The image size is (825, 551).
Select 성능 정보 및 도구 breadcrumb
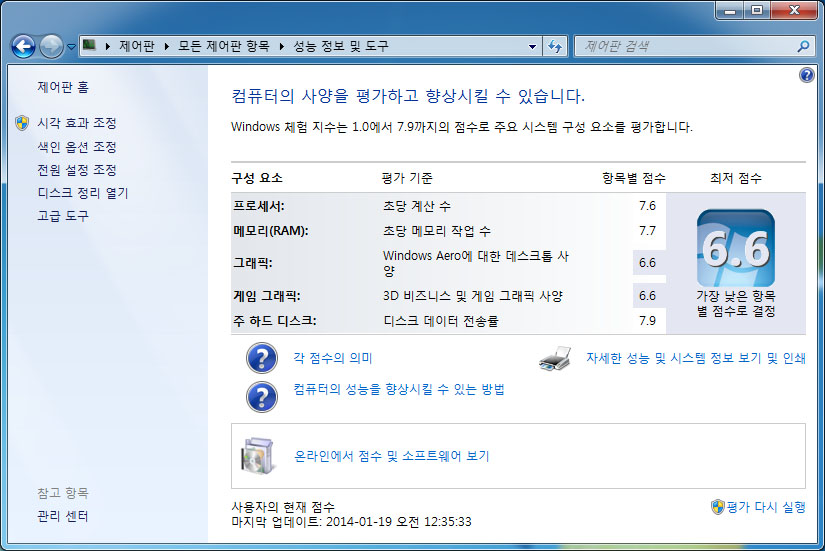click(x=341, y=46)
